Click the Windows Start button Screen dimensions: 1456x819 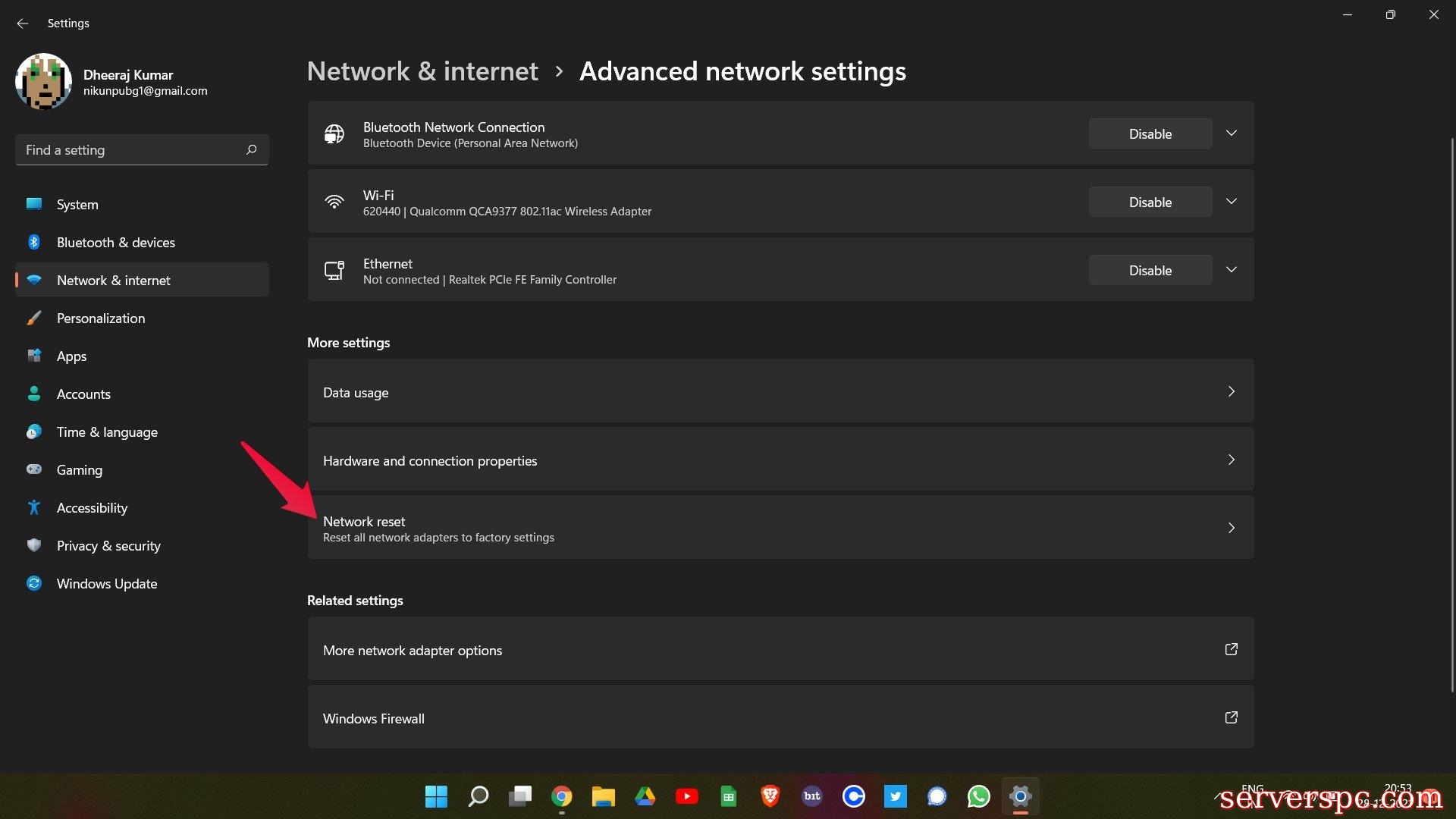(436, 796)
